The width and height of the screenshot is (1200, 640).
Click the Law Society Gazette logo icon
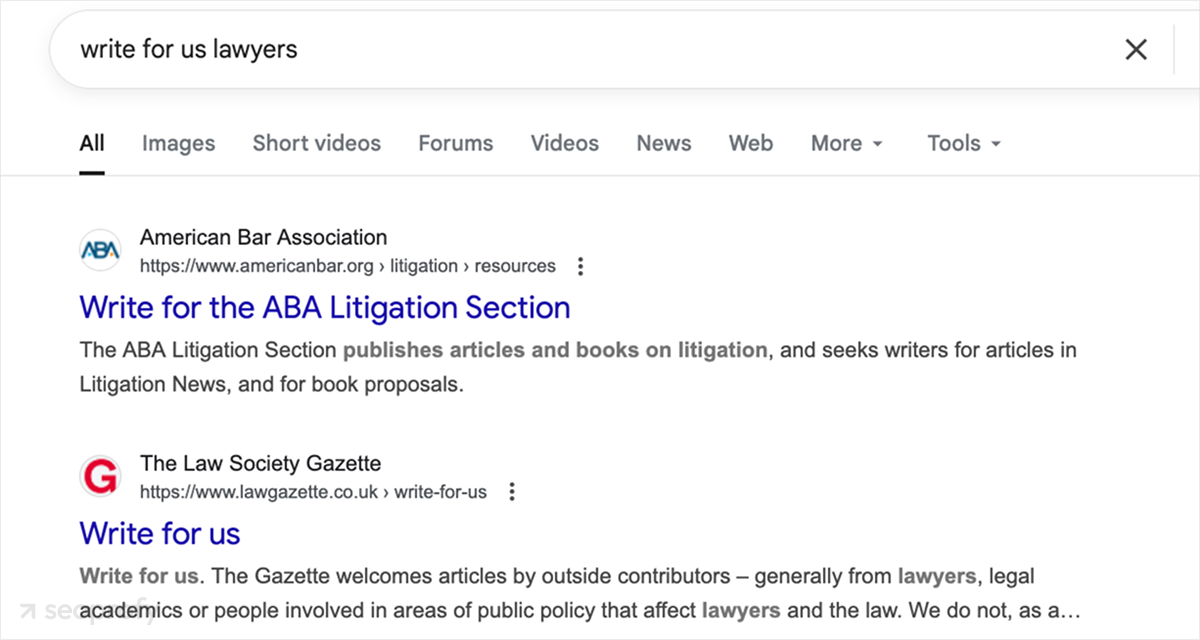(x=100, y=477)
